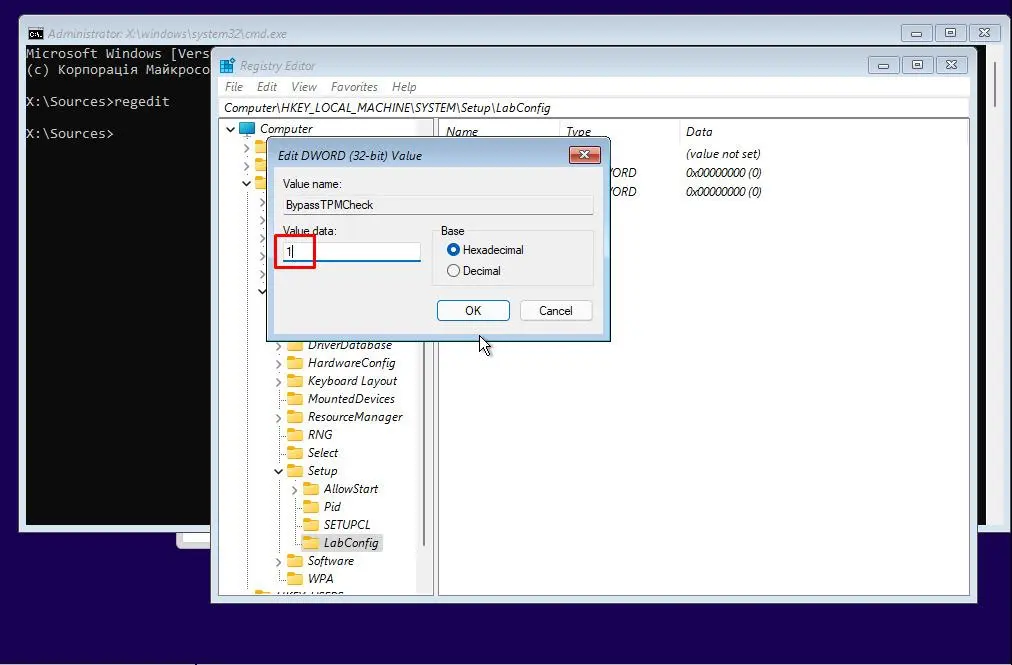Open the Edit menu in Registry Editor

click(267, 87)
